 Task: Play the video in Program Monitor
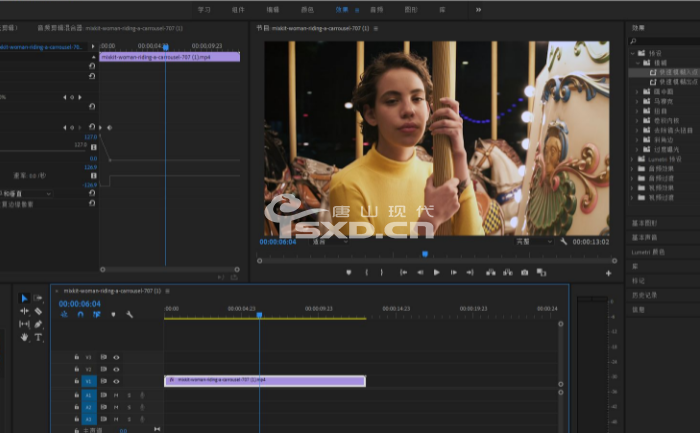(437, 273)
